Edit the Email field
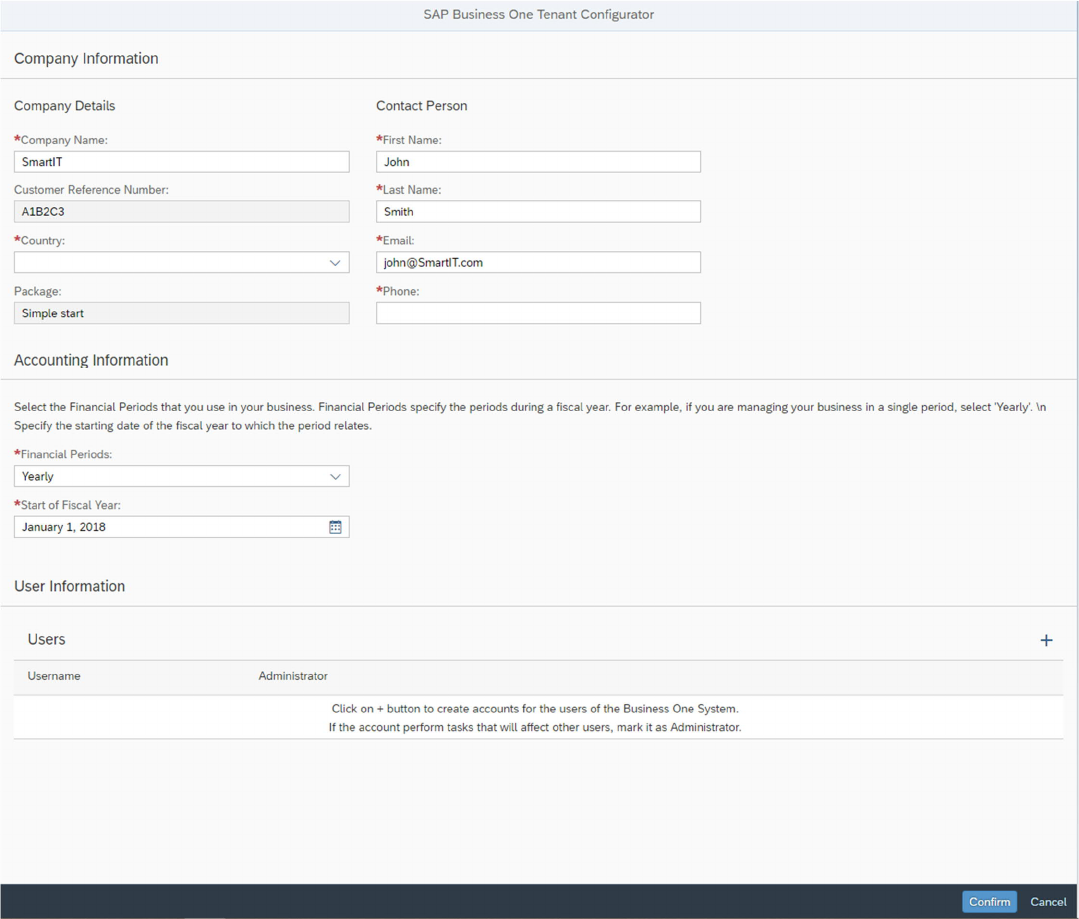This screenshot has width=1079, height=919. 538,262
